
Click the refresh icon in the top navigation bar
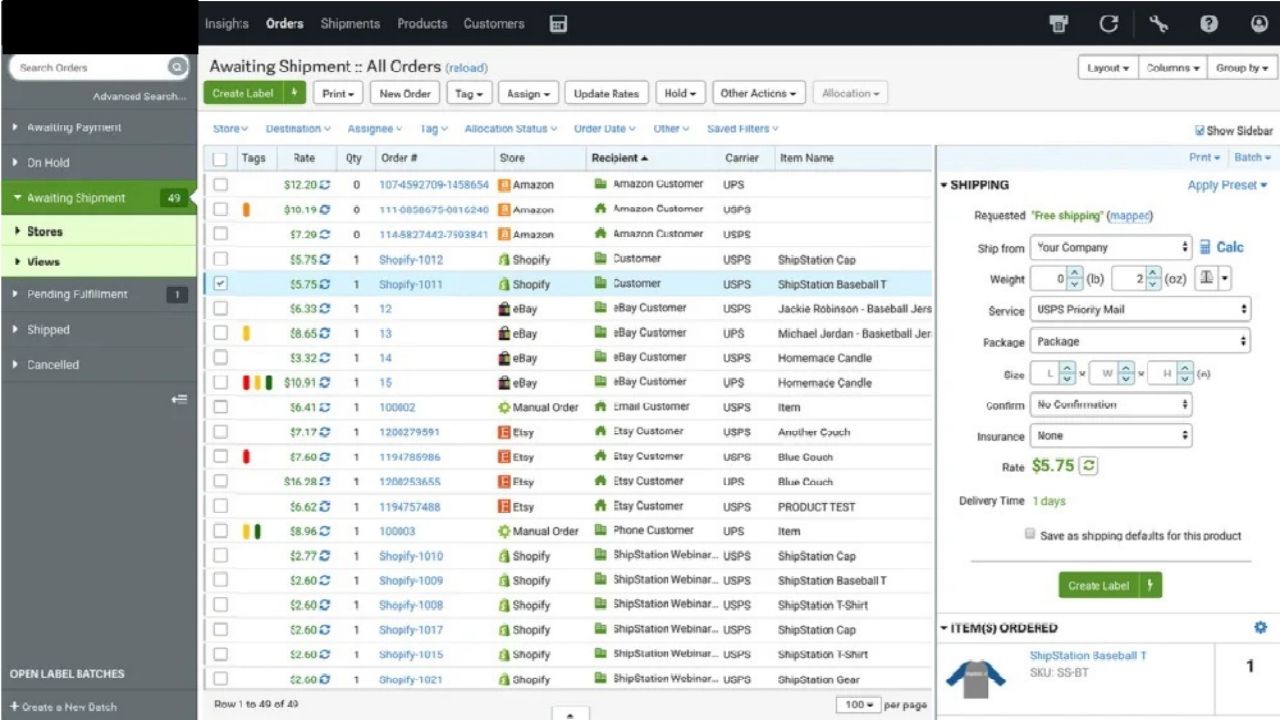point(1107,22)
